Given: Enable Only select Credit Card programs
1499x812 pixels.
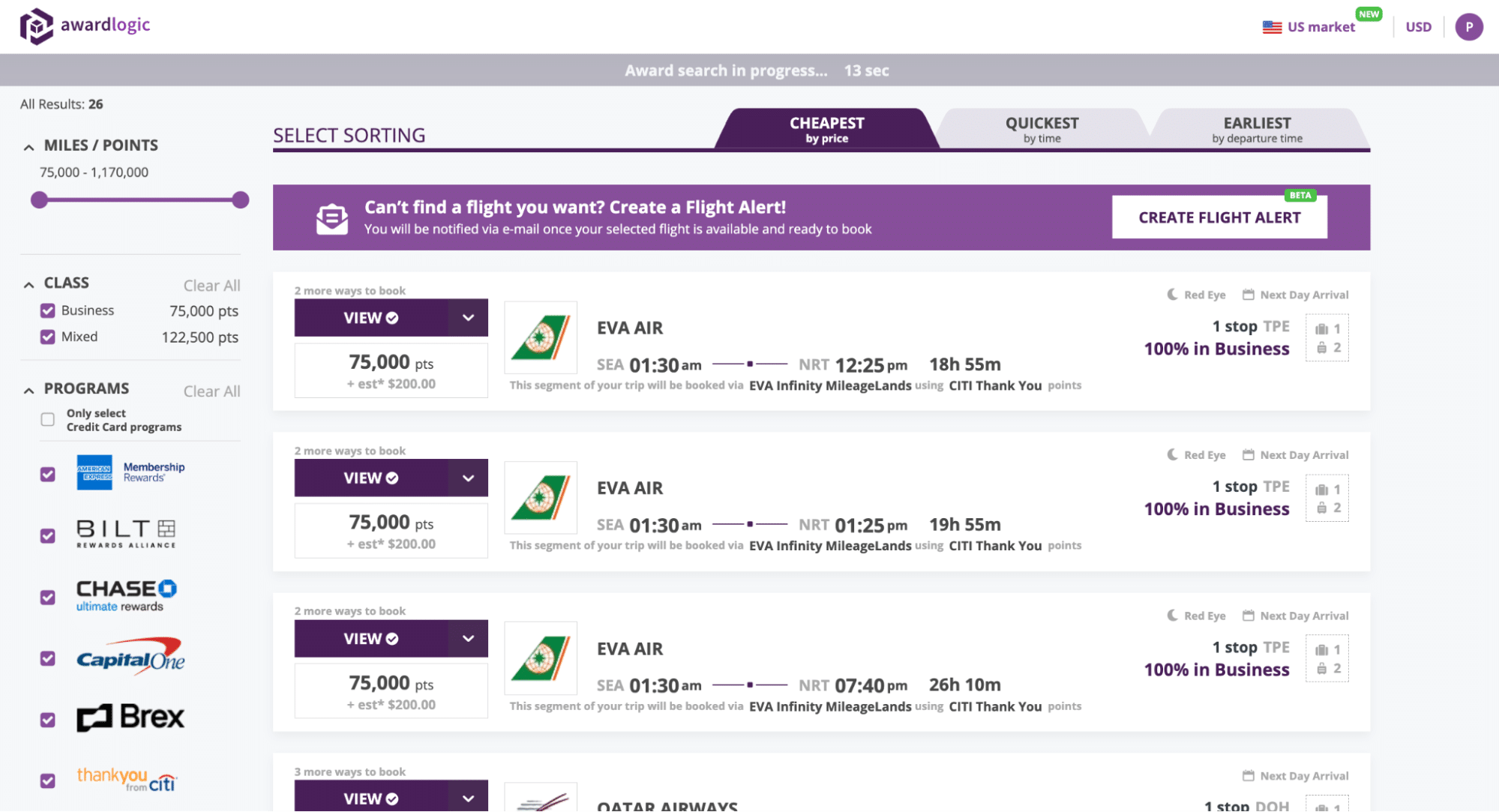Looking at the screenshot, I should tap(48, 419).
